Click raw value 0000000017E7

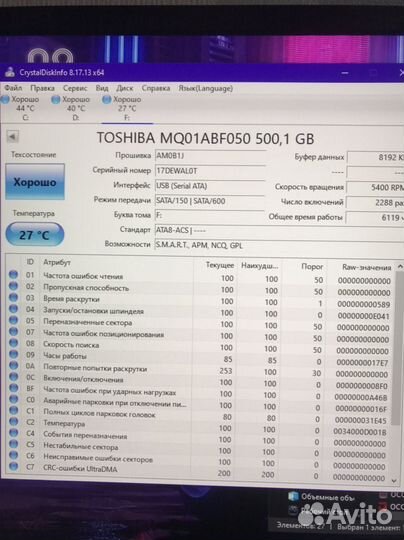(x=362, y=362)
